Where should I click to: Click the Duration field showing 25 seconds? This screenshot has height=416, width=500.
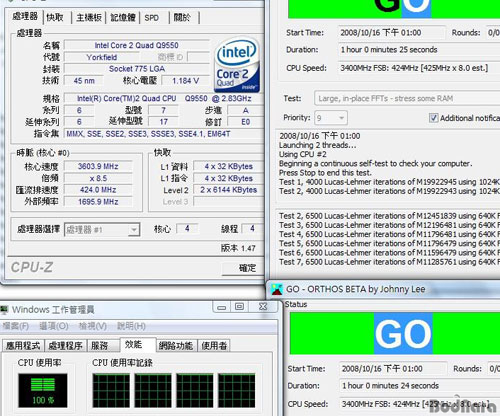pyautogui.click(x=419, y=50)
